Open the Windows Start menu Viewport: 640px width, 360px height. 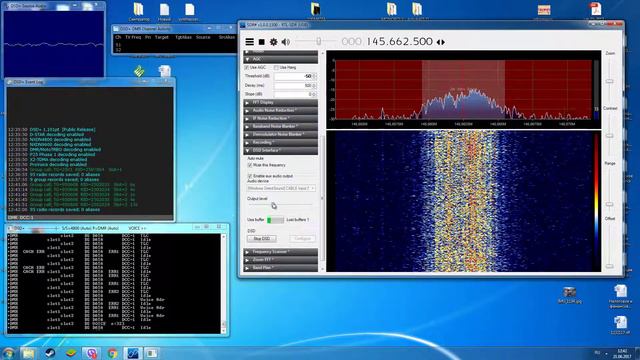click(x=8, y=353)
